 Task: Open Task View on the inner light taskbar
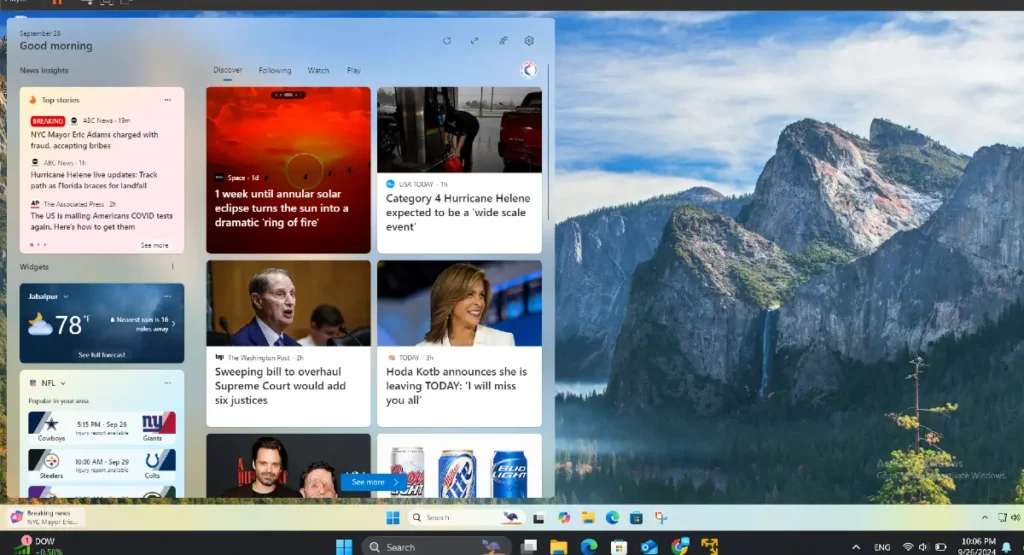click(x=538, y=518)
